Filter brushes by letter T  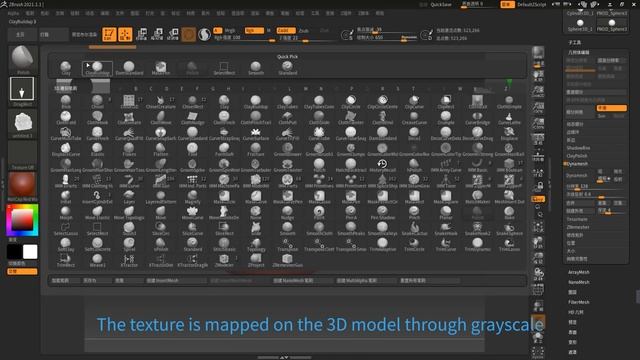click(413, 88)
